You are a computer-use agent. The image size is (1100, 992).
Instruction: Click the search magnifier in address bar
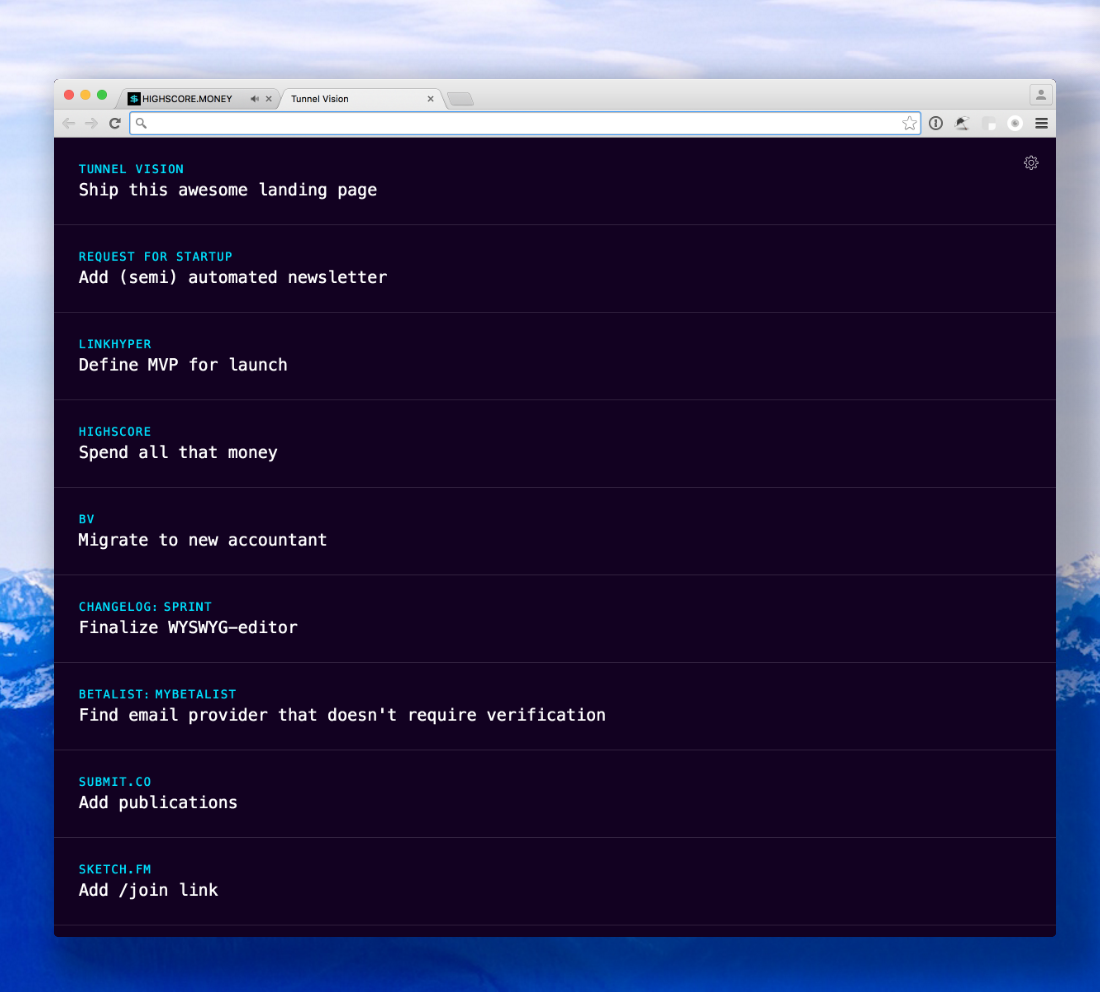(141, 123)
